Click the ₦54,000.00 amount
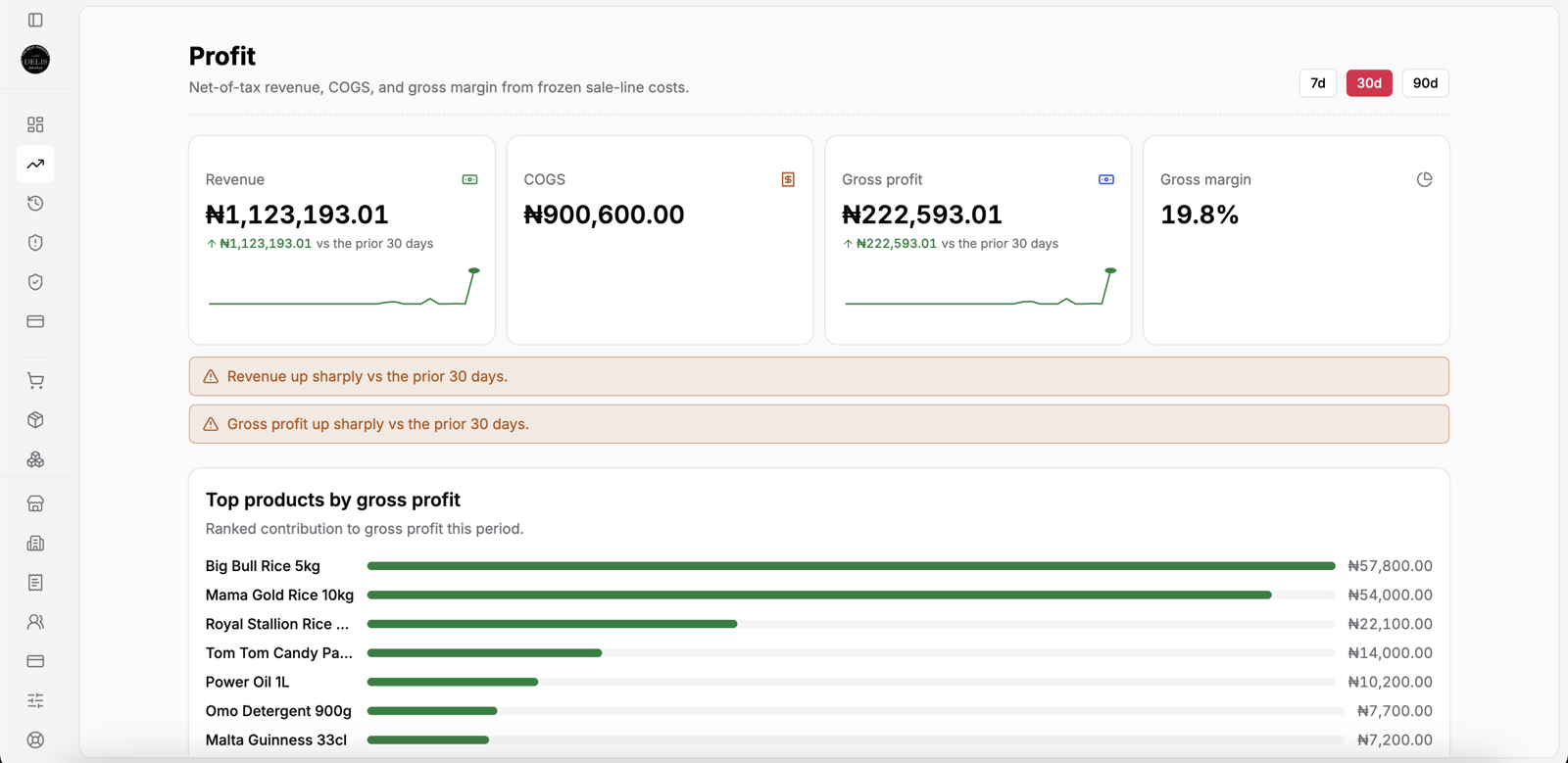 [x=1390, y=595]
